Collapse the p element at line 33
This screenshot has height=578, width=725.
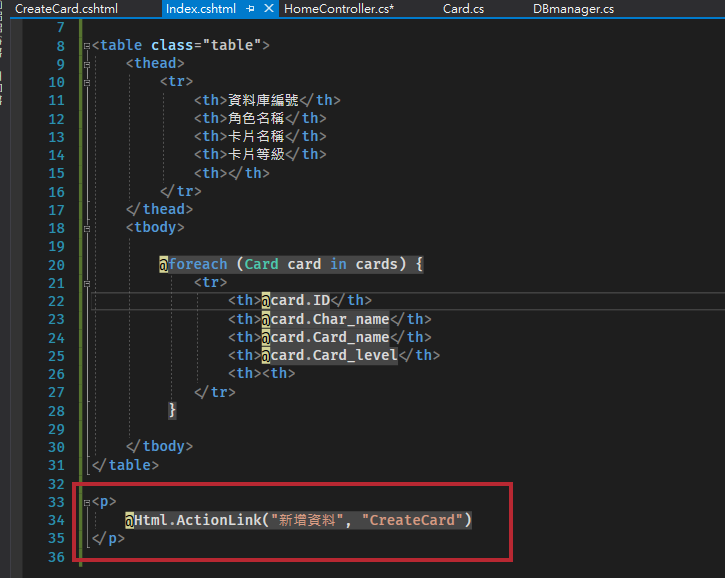click(87, 503)
